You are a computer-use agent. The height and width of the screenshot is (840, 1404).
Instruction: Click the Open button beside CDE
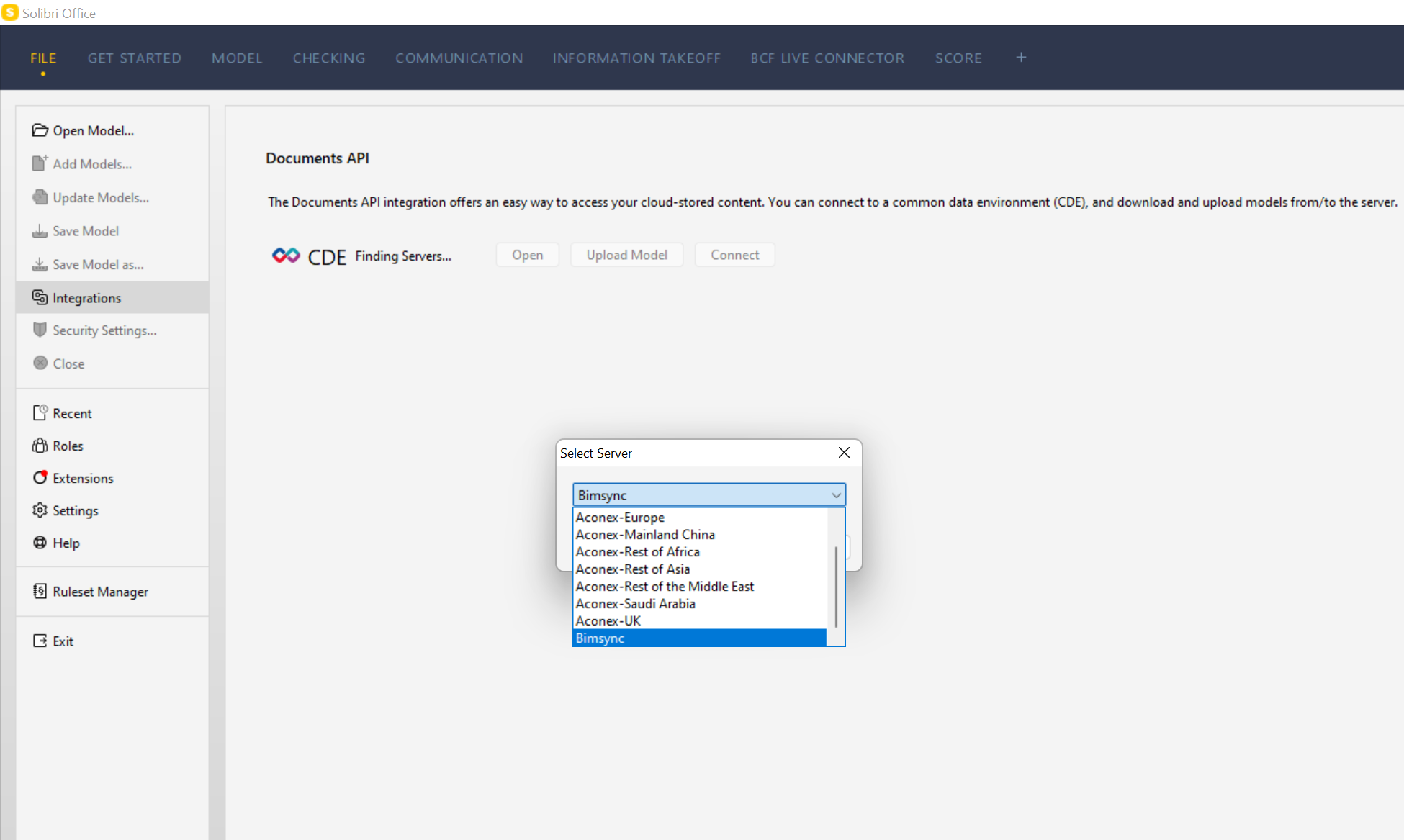[x=528, y=255]
